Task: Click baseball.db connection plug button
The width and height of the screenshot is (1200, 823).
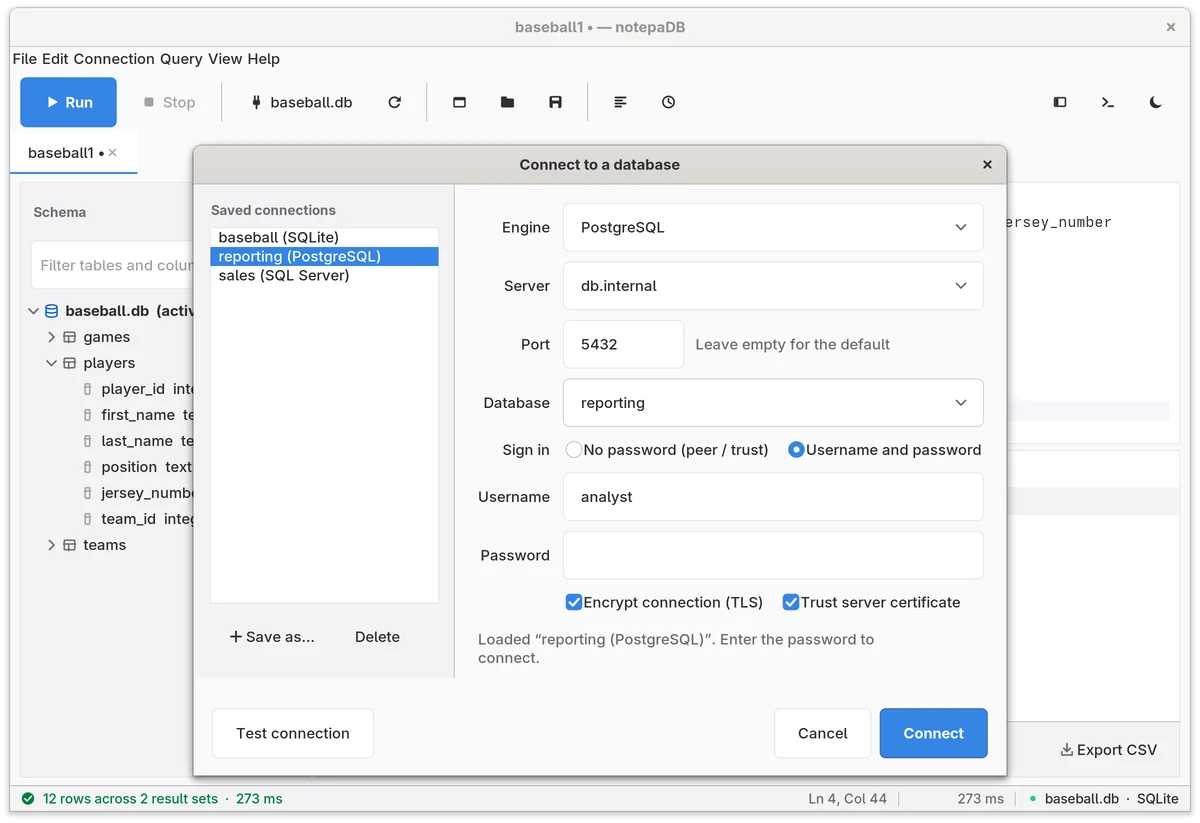Action: click(301, 102)
